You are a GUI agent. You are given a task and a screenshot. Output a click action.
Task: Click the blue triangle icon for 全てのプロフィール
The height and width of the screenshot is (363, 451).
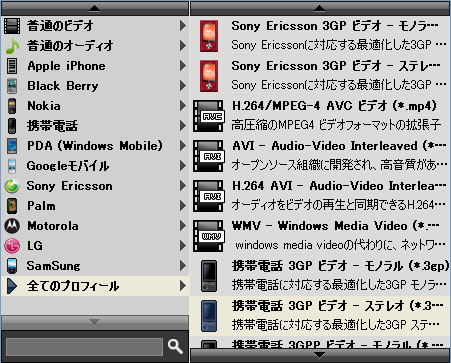point(12,286)
